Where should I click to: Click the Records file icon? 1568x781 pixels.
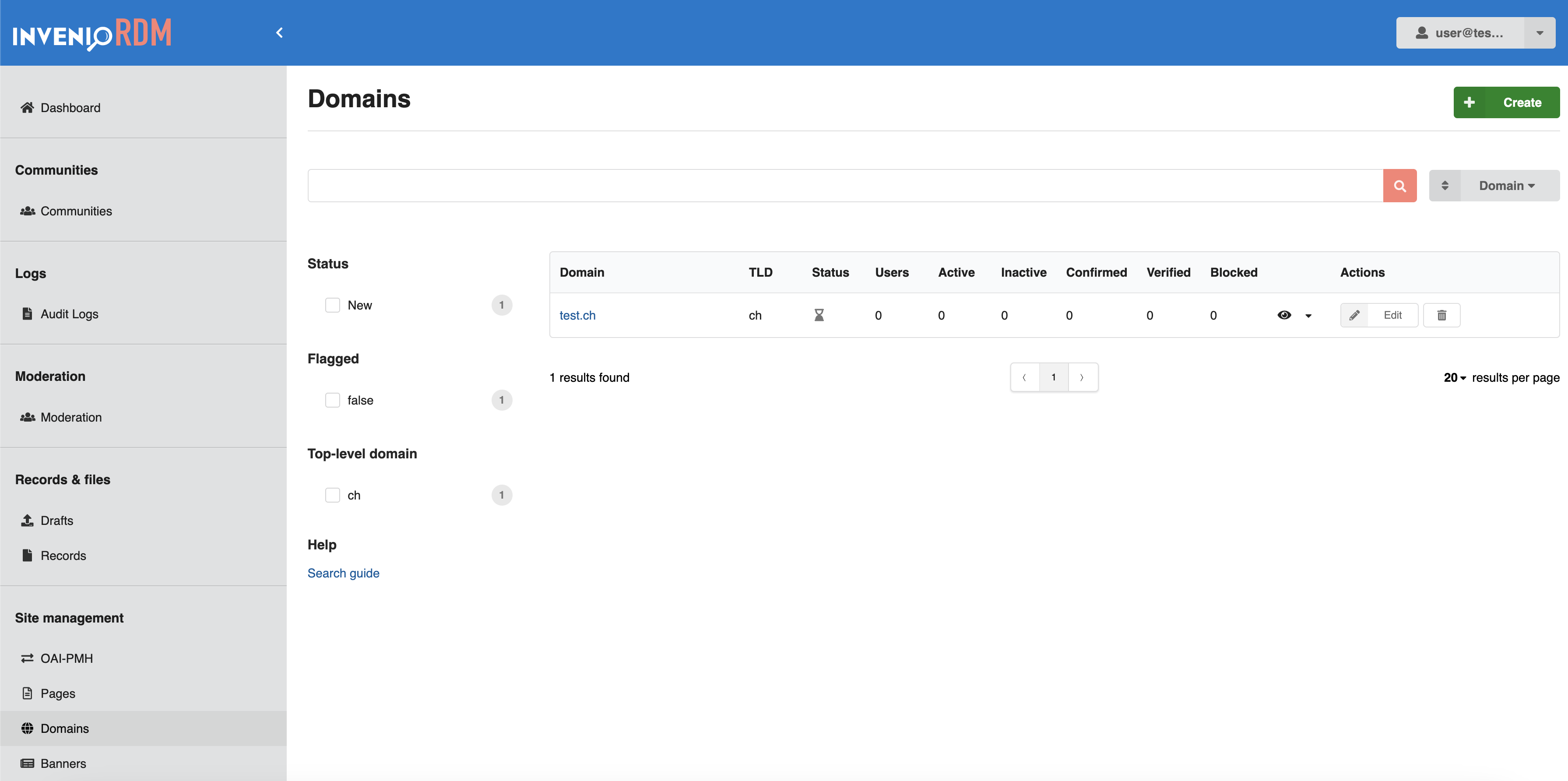point(27,555)
